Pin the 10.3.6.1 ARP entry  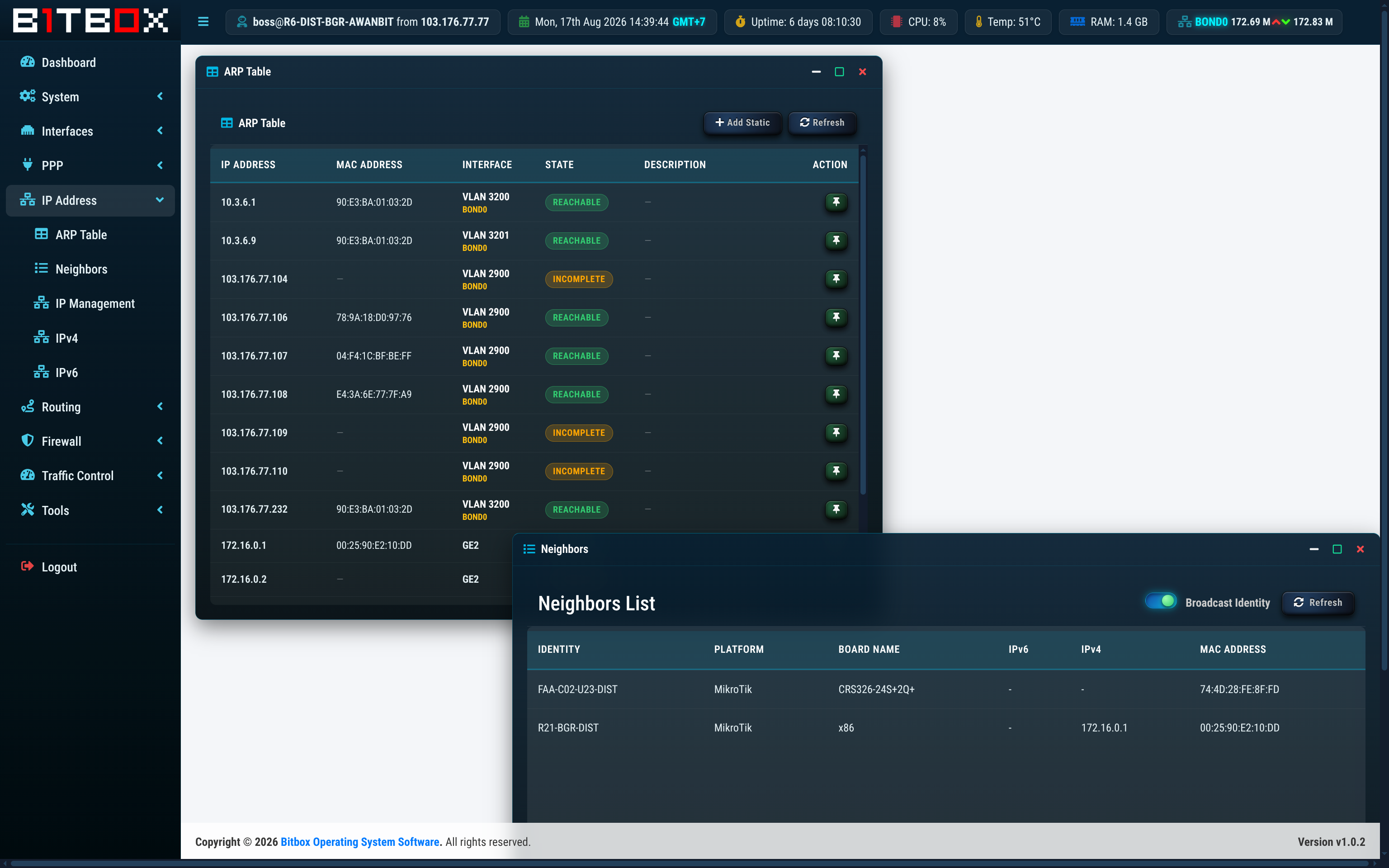(836, 202)
